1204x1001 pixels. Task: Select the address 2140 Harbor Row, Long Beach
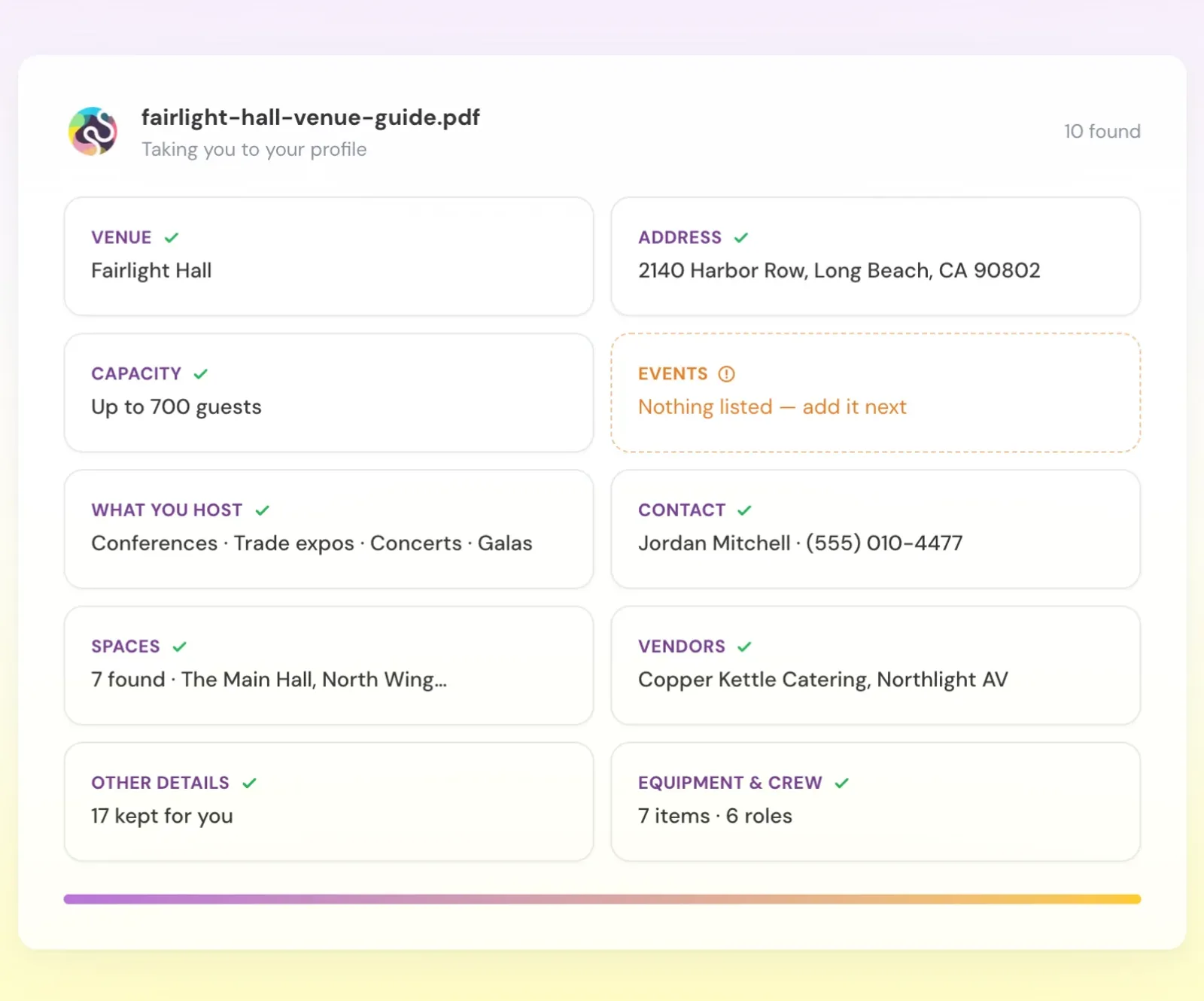click(839, 271)
